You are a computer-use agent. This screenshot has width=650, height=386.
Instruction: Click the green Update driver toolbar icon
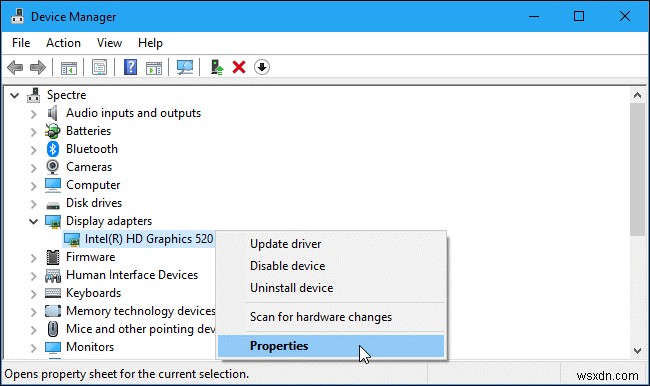tap(217, 67)
